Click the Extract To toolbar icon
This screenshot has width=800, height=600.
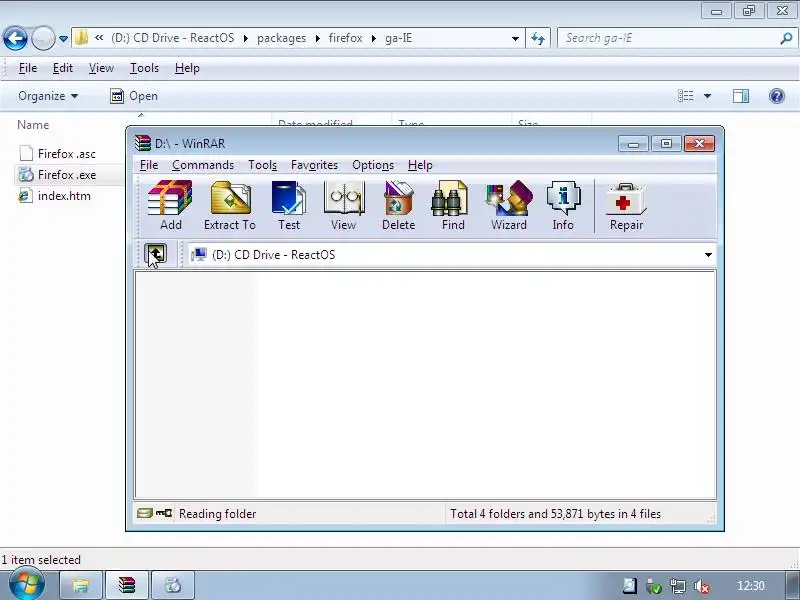230,206
